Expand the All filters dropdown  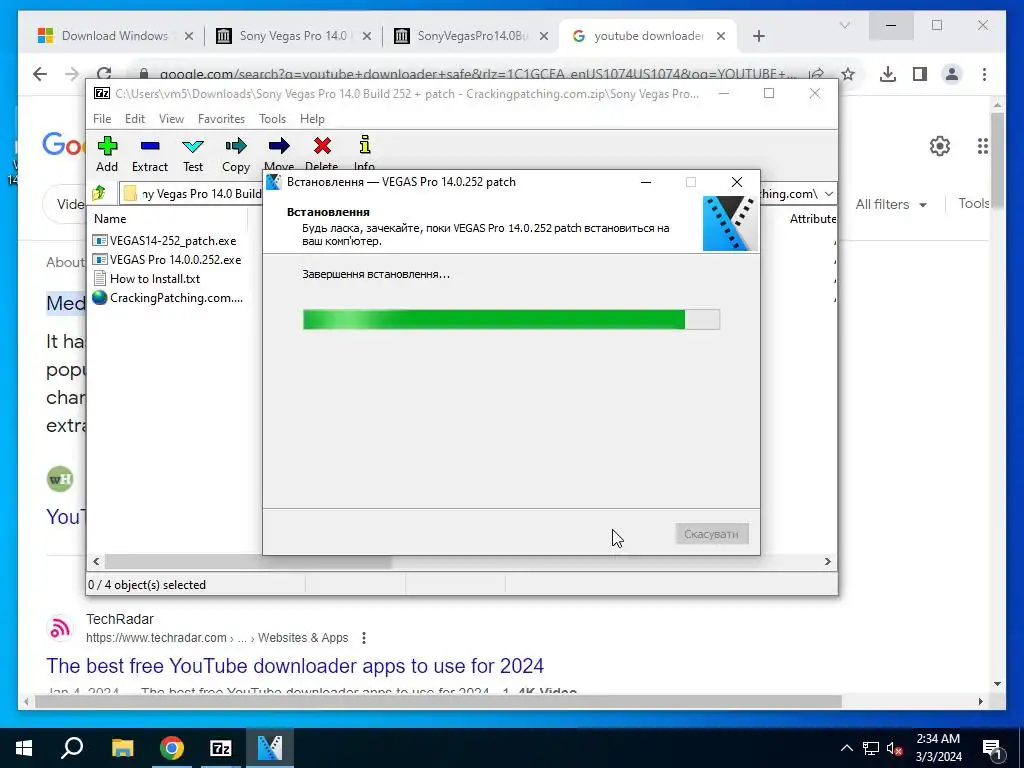click(x=891, y=204)
